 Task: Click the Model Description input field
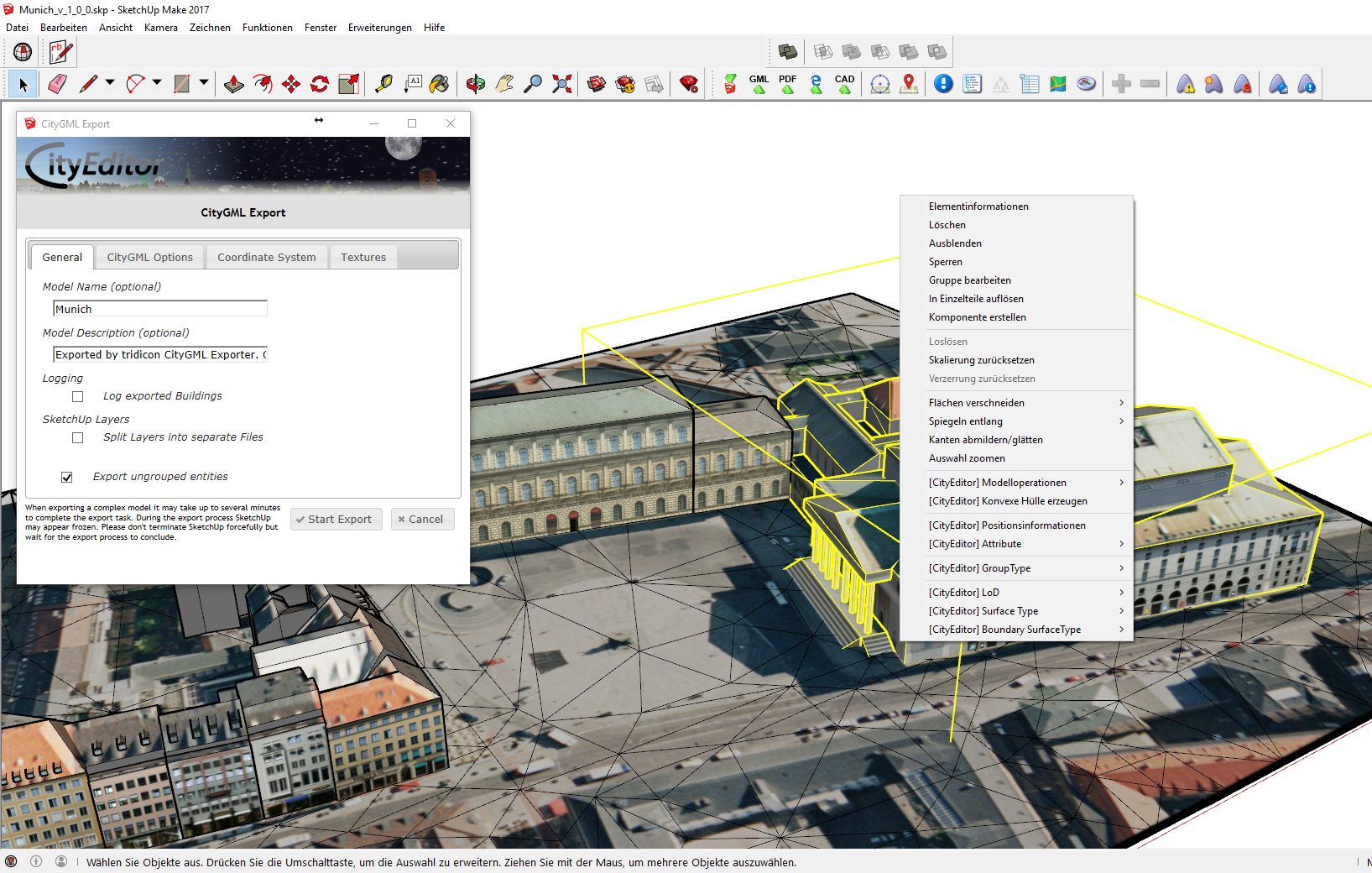[160, 355]
